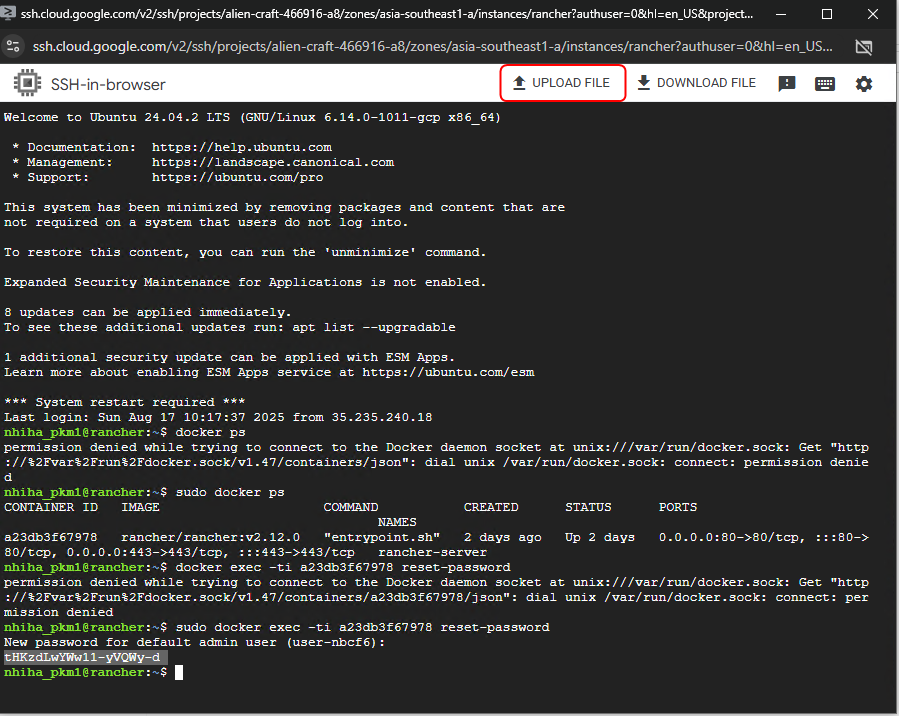The image size is (899, 716).
Task: Open the https://help.ubuntu.com documentation link
Action: [241, 147]
